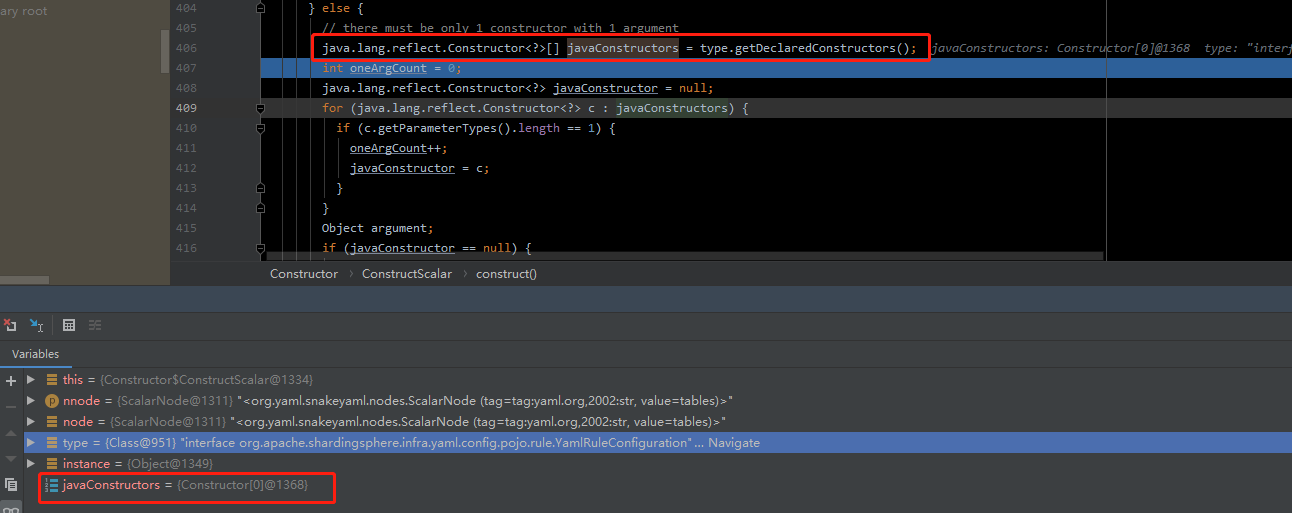The image size is (1292, 513).
Task: Collapse the for-loop fold at line 409
Action: tap(261, 108)
